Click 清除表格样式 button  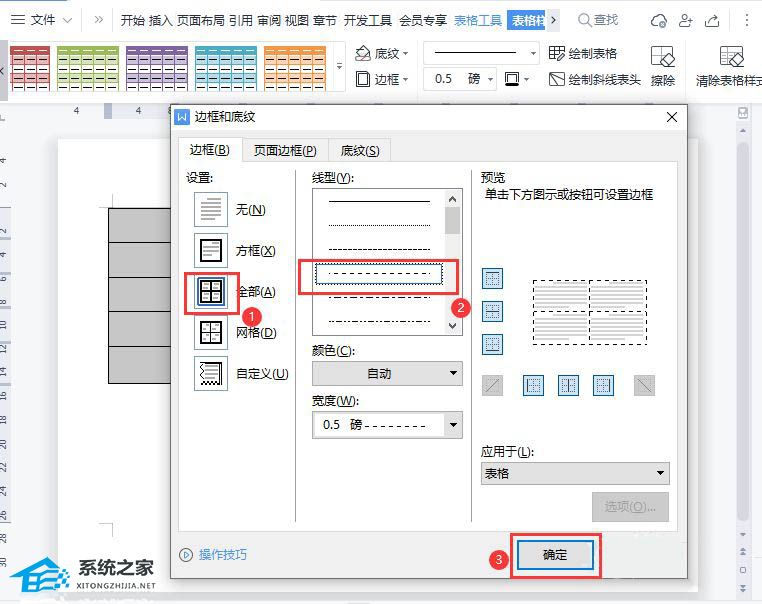(729, 66)
